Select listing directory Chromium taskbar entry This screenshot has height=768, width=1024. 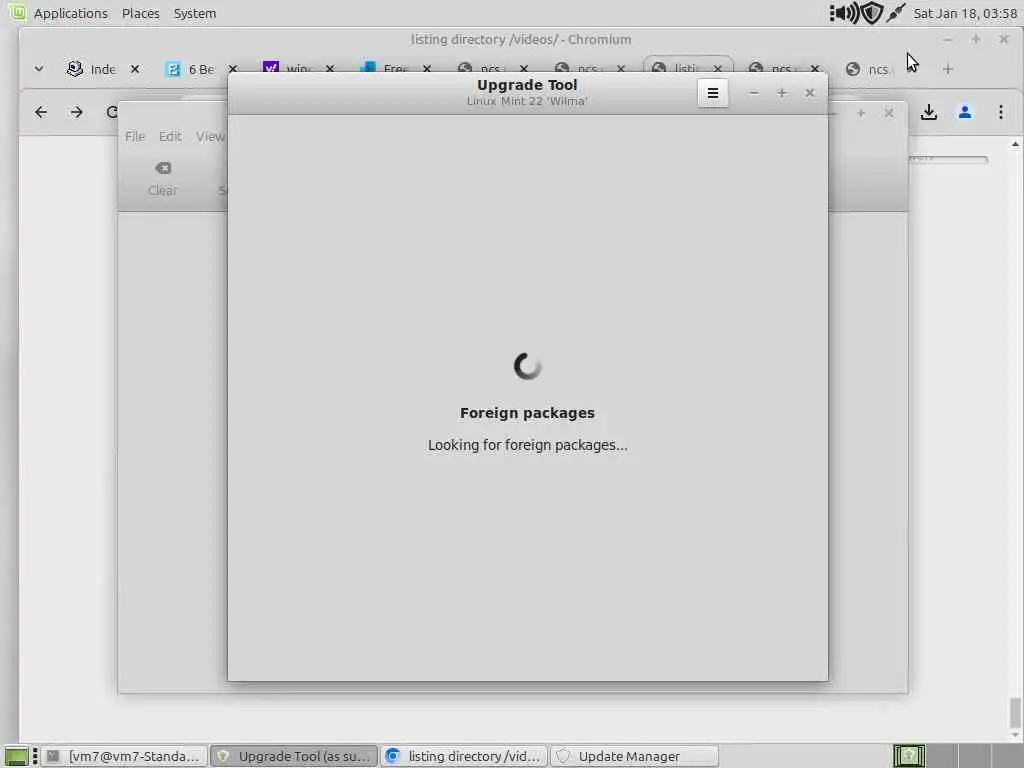464,756
